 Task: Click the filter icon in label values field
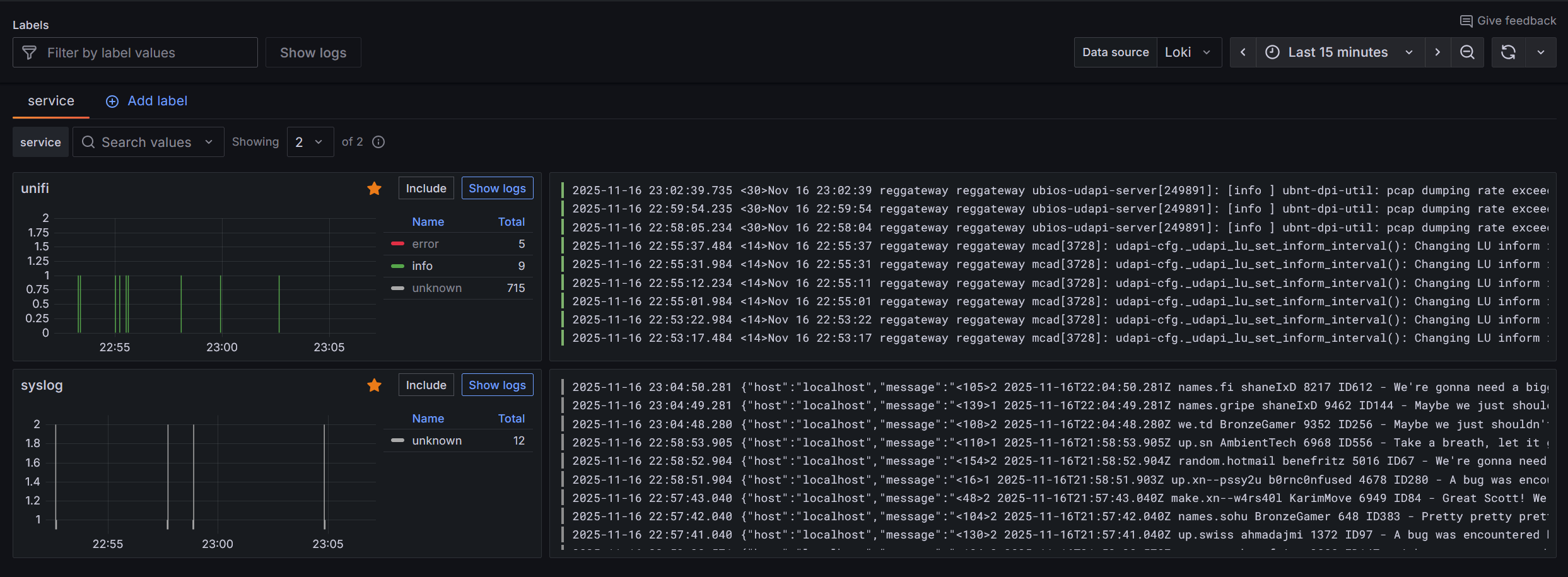(29, 52)
